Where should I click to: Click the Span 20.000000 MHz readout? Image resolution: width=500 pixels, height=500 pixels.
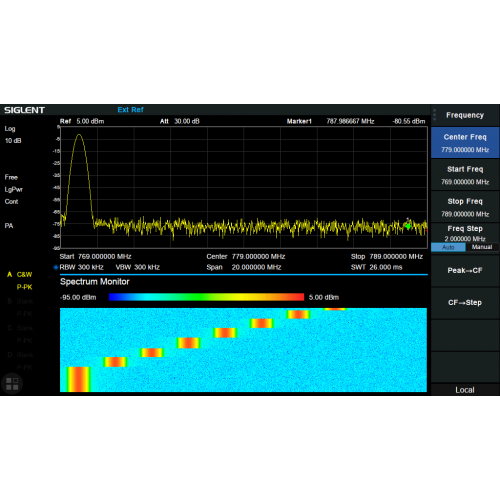pyautogui.click(x=244, y=267)
